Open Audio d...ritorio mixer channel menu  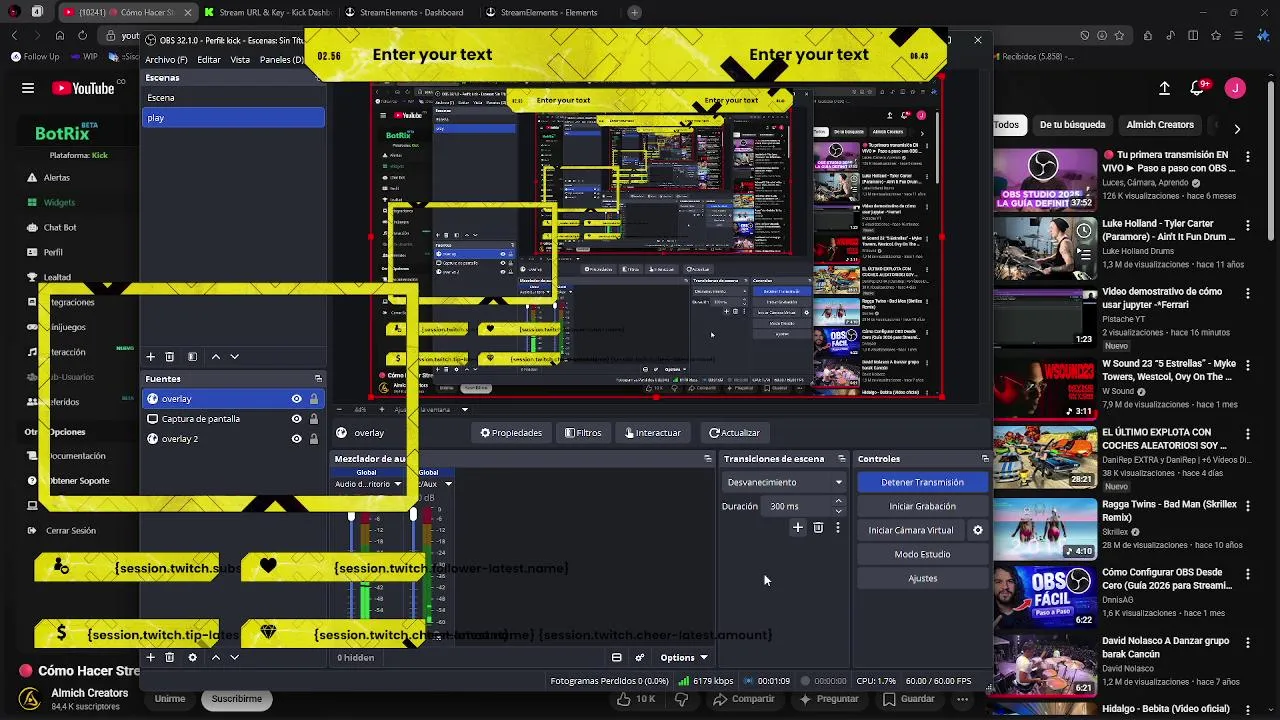tap(397, 484)
